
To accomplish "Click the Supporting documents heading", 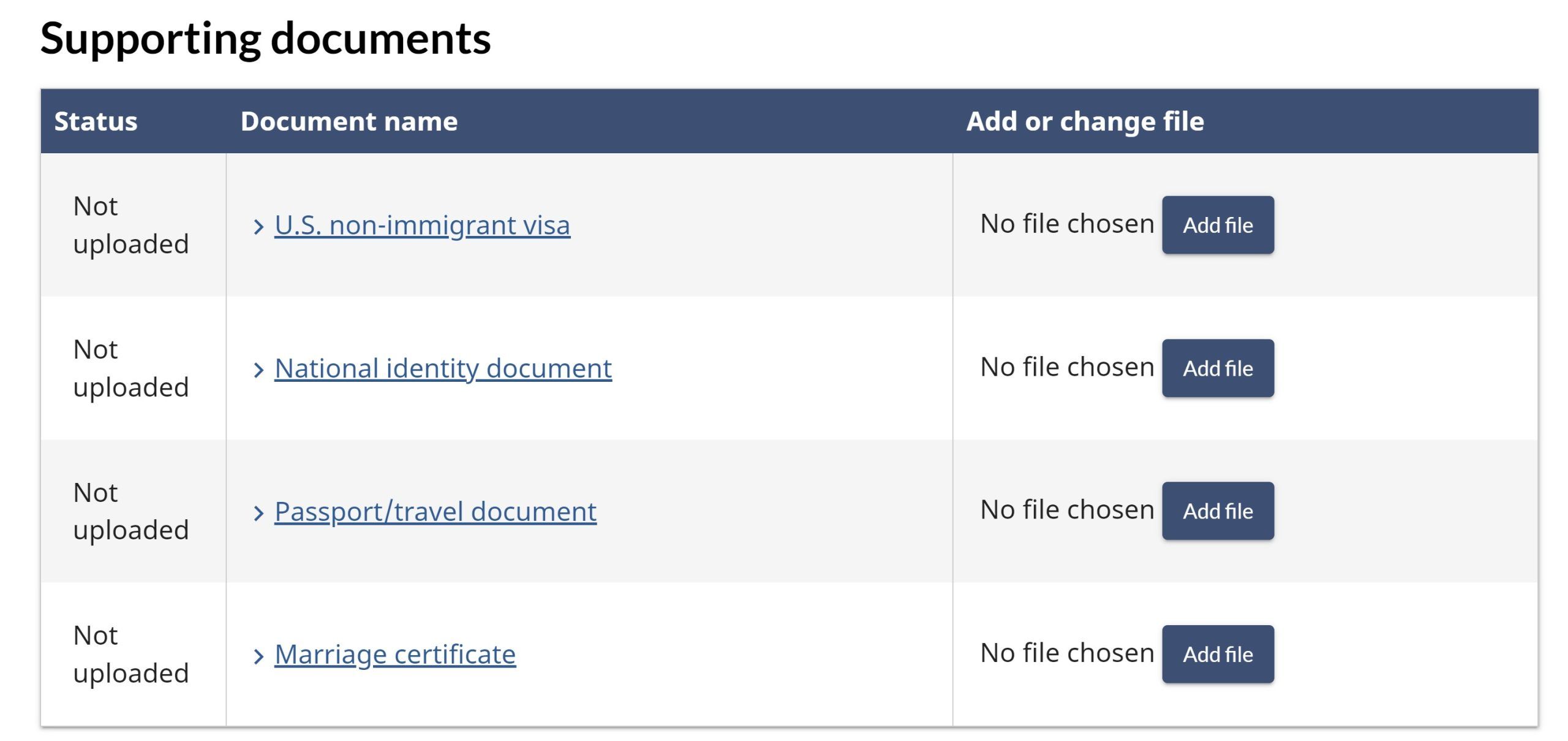I will [265, 38].
